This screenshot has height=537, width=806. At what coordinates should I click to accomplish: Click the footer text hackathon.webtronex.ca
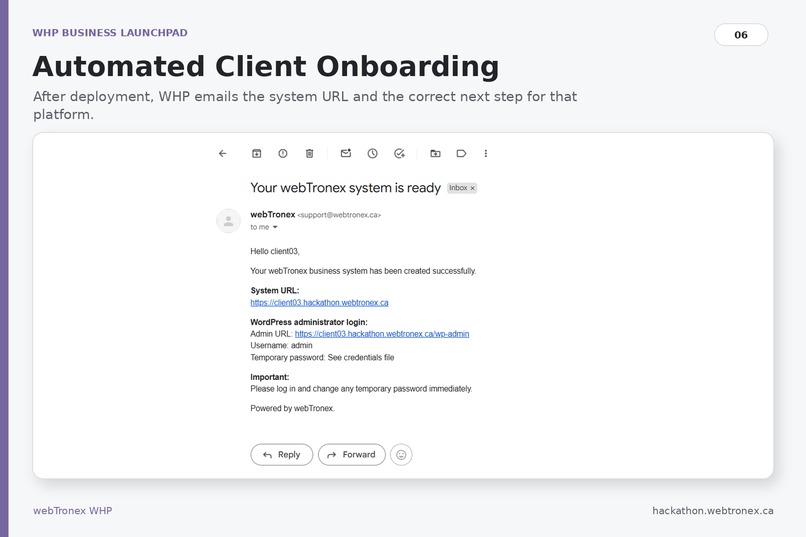coord(713,510)
